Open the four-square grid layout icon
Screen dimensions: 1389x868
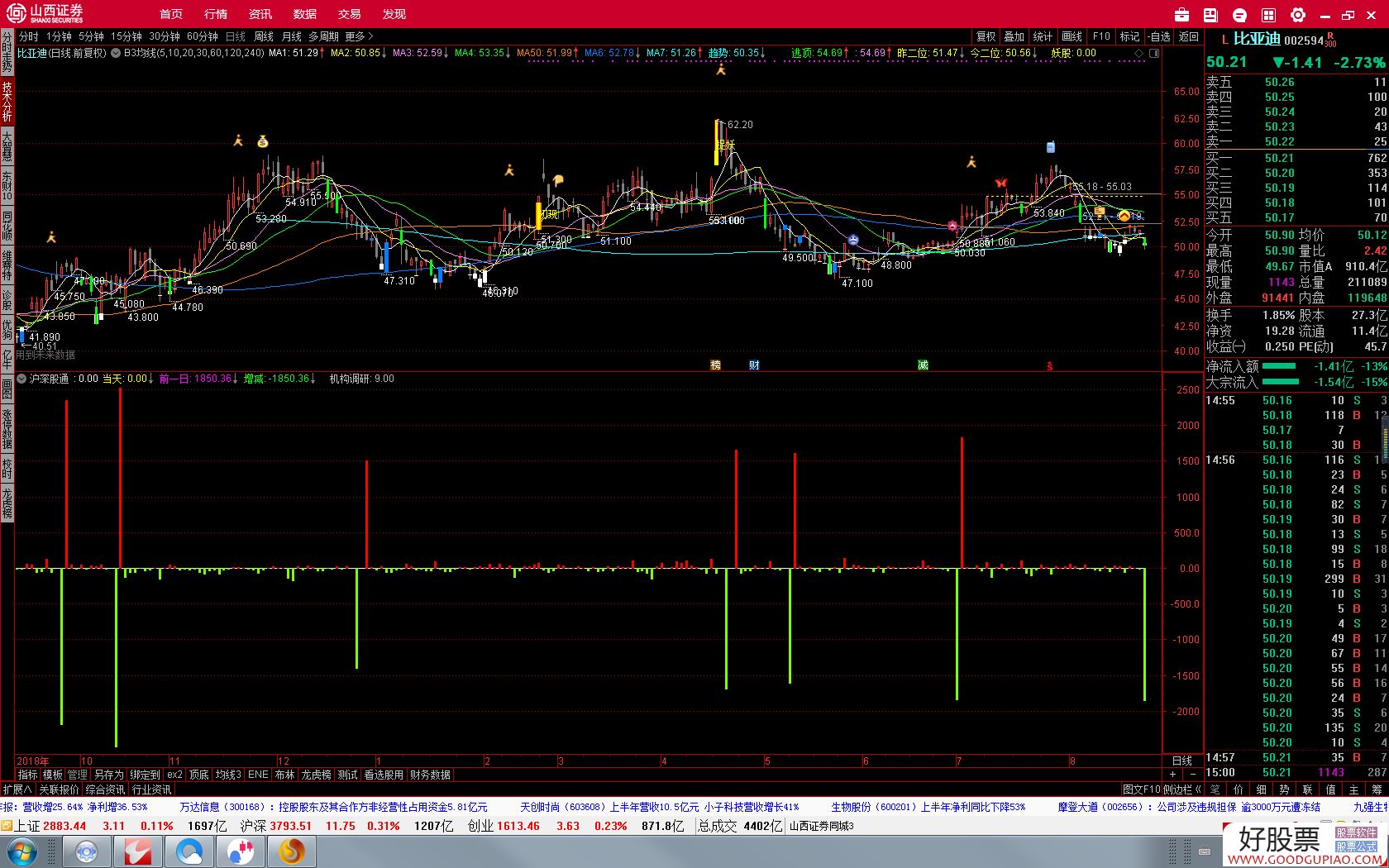[1268, 15]
